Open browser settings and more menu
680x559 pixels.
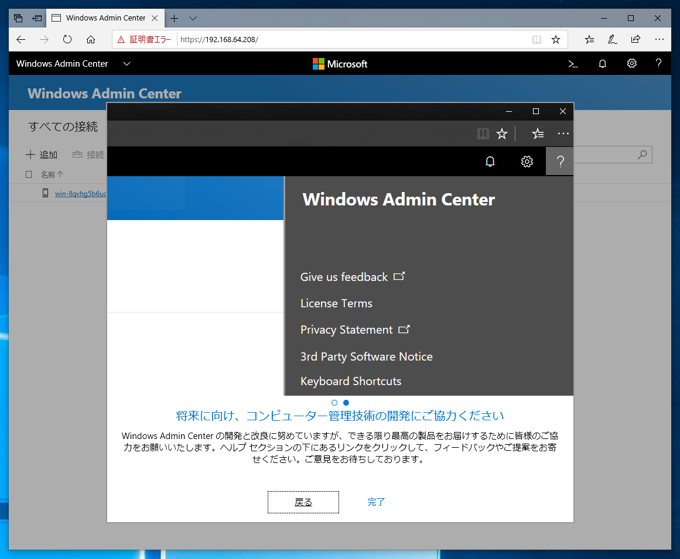tap(659, 39)
